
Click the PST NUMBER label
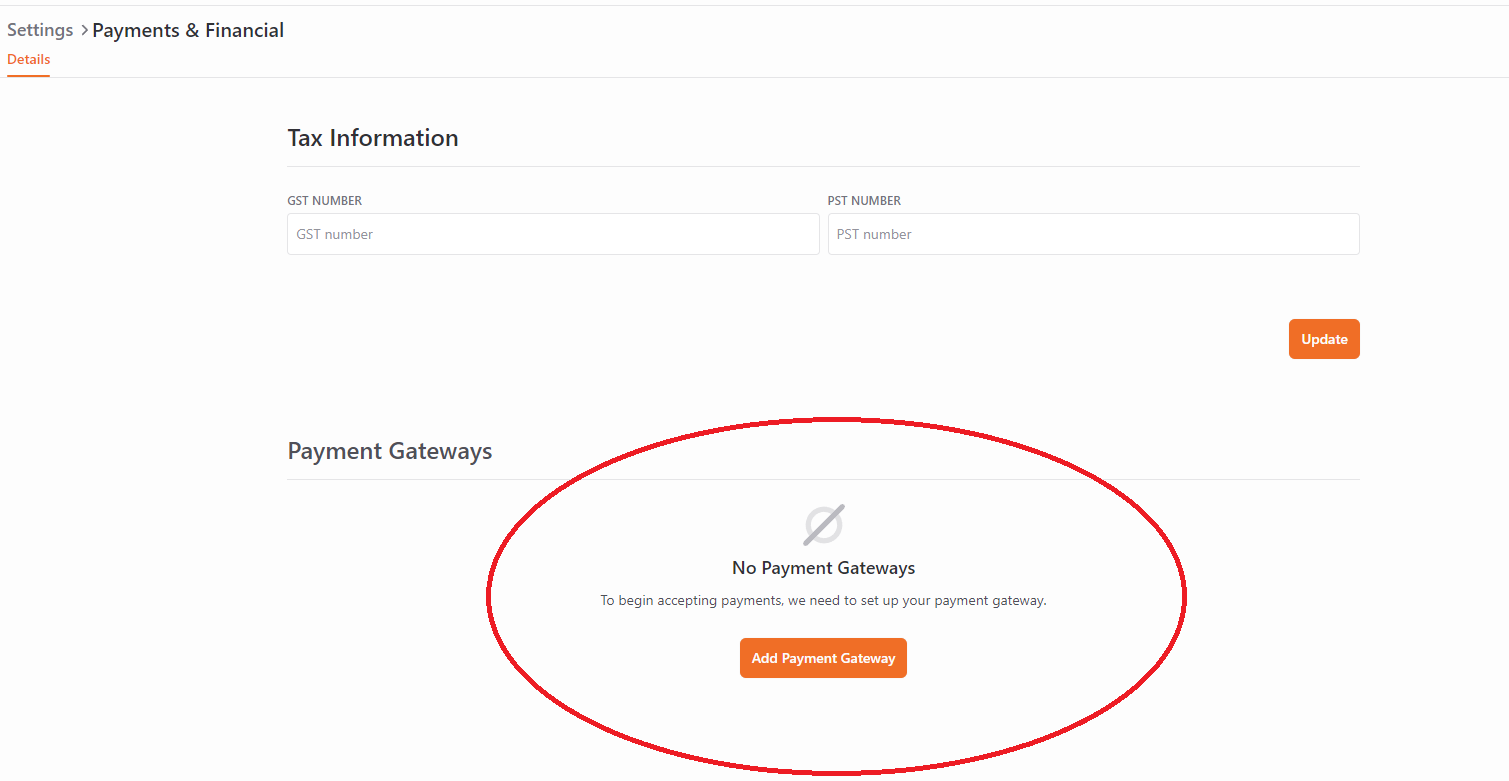864,201
